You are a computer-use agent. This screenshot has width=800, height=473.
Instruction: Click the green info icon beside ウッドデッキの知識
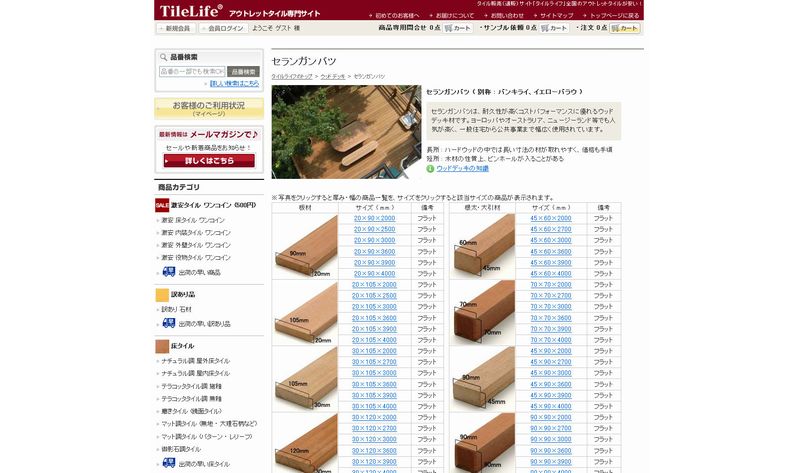tap(431, 169)
